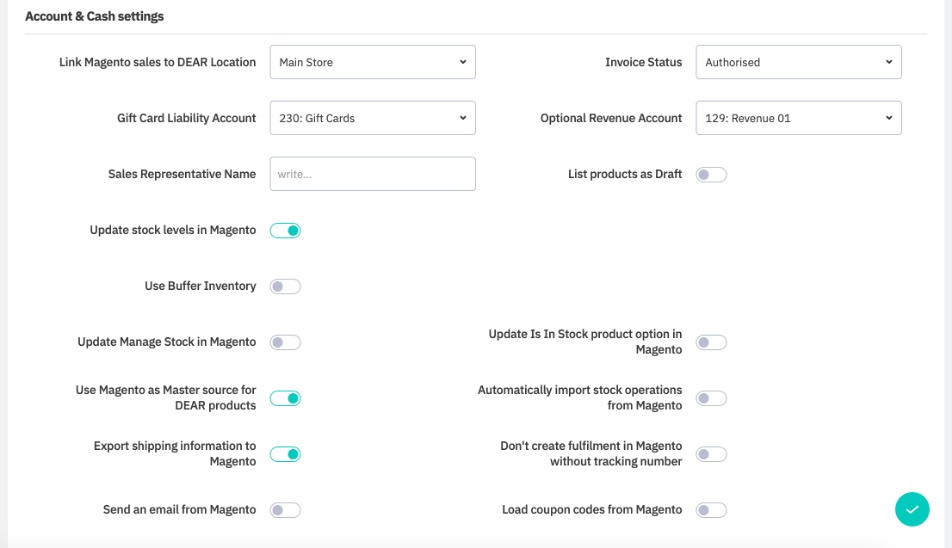Click the Use Buffer Inventory label

(x=200, y=286)
